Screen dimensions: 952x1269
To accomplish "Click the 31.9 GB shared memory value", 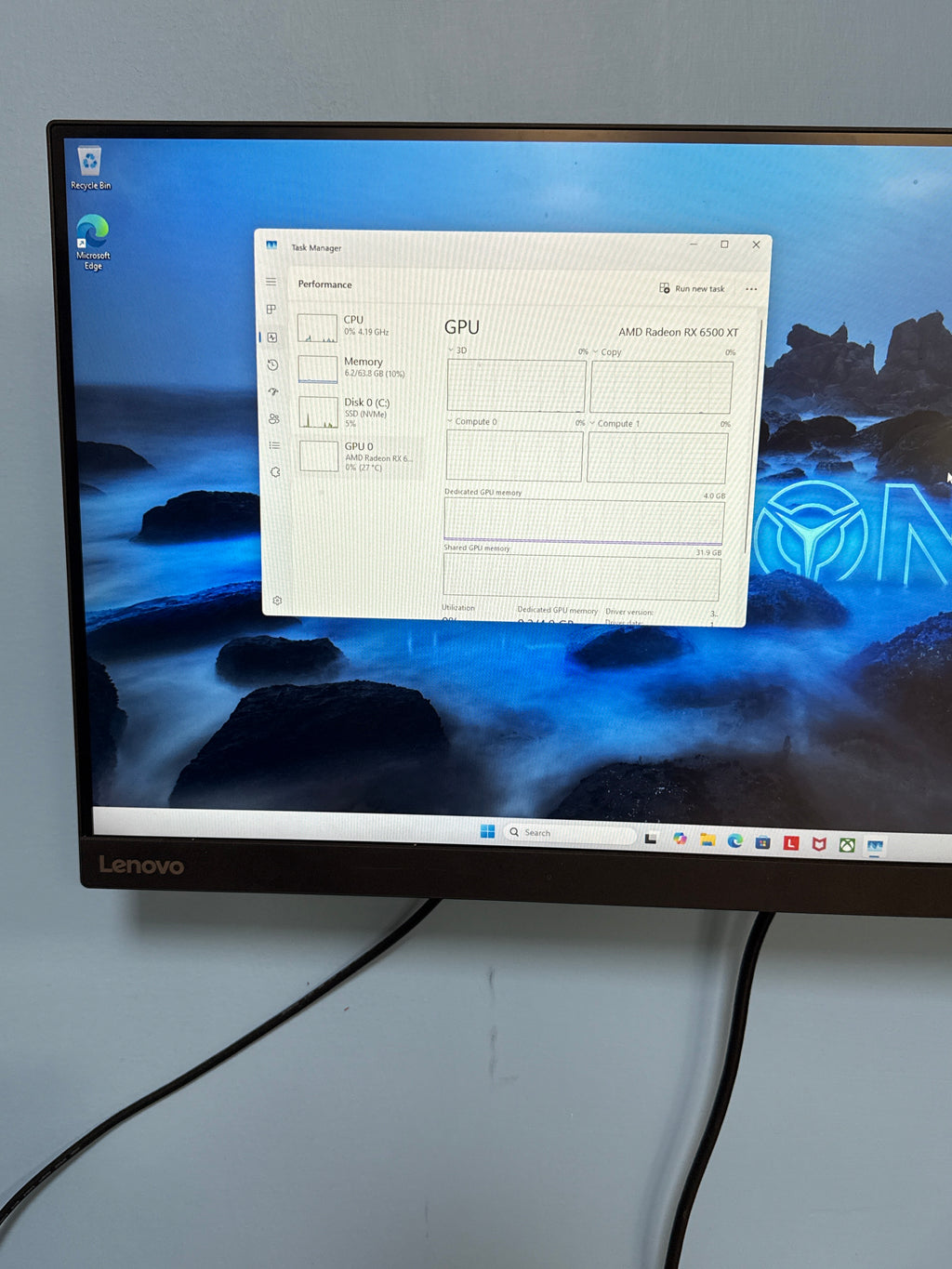I will tap(708, 552).
